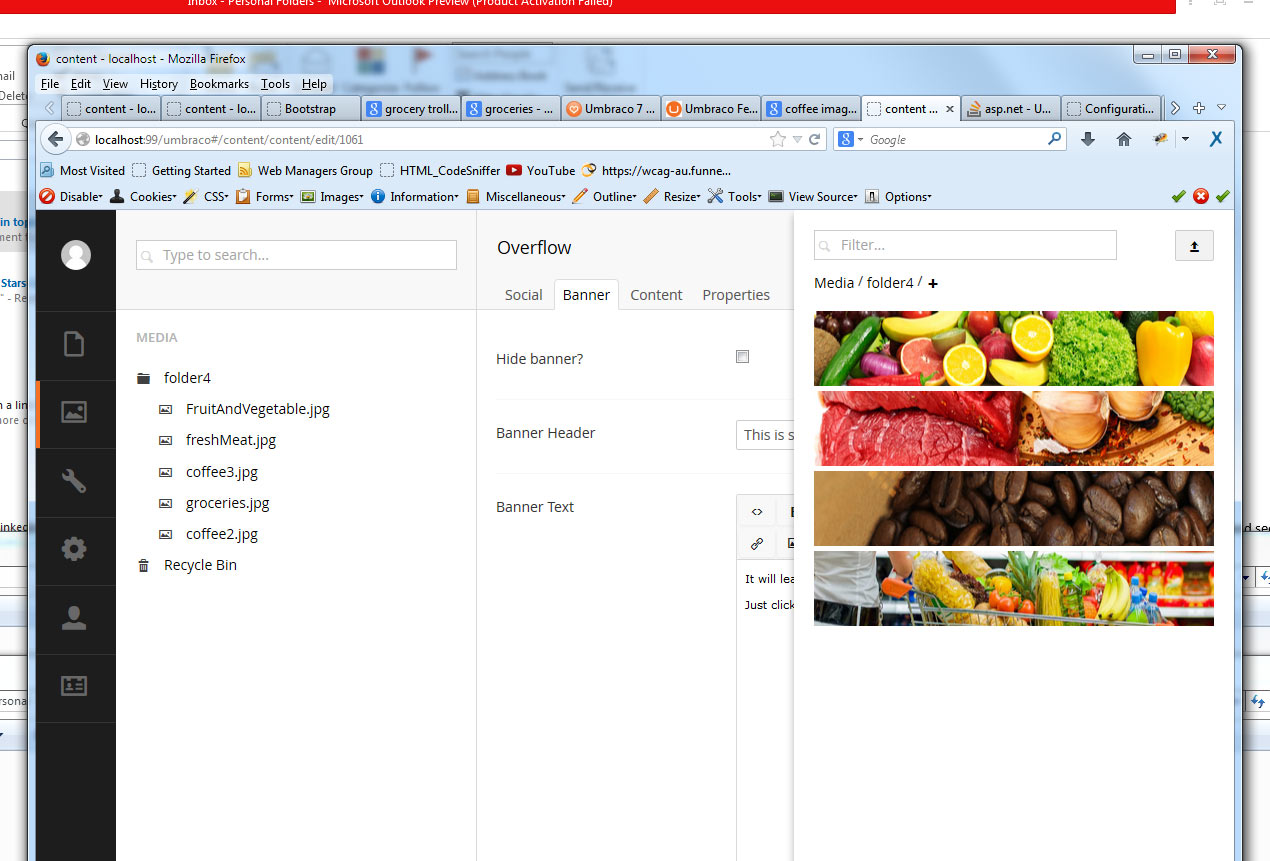Click View Source in developer toolbar
Image resolution: width=1270 pixels, height=861 pixels.
pyautogui.click(x=812, y=197)
